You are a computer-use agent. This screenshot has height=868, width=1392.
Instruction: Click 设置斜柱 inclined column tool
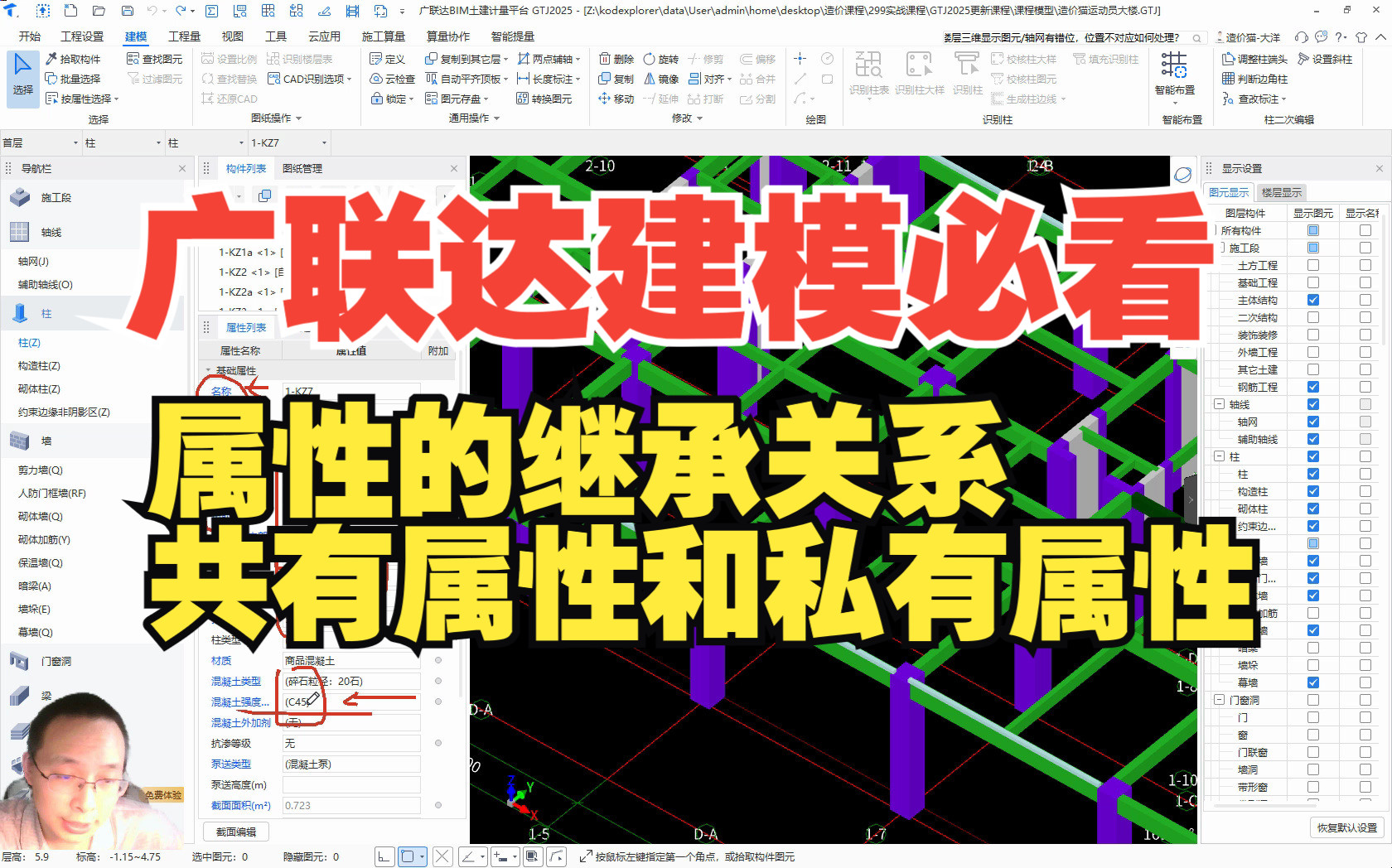pos(1325,59)
